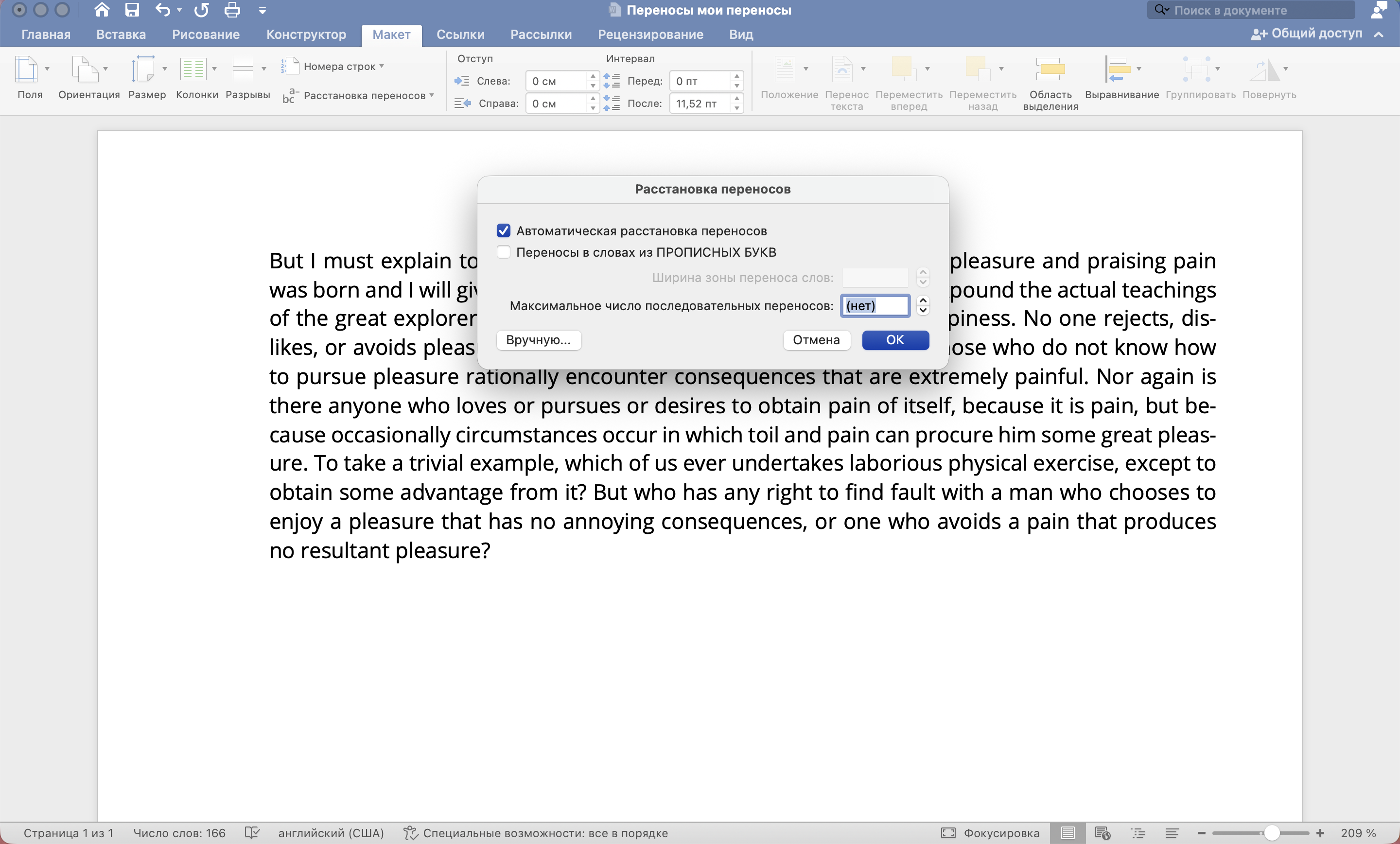Screen dimensions: 1400x844
Task: Undo the last action with the arrow icon
Action: pyautogui.click(x=162, y=10)
